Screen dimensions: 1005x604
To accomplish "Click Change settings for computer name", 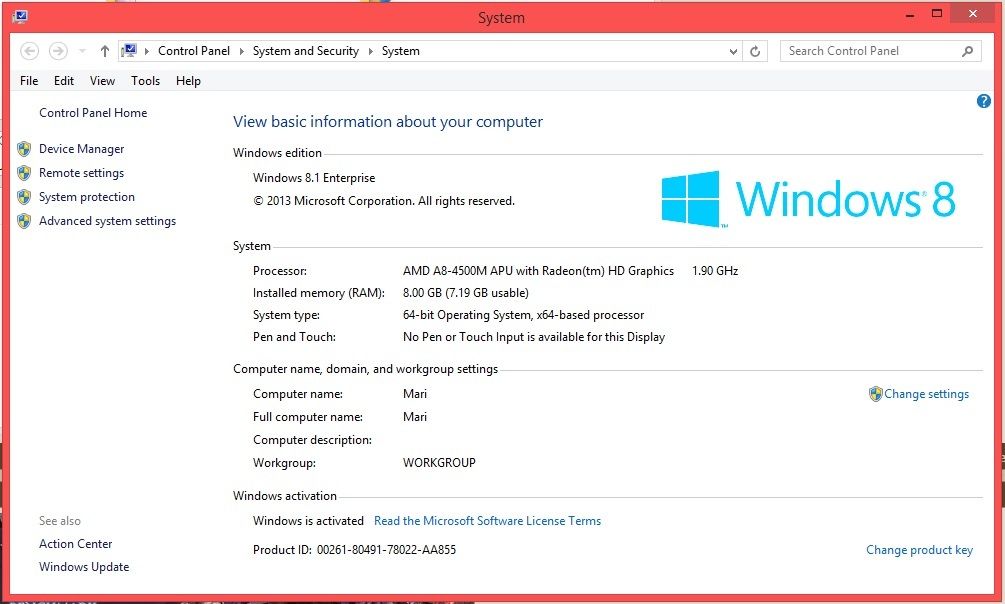I will [x=926, y=394].
